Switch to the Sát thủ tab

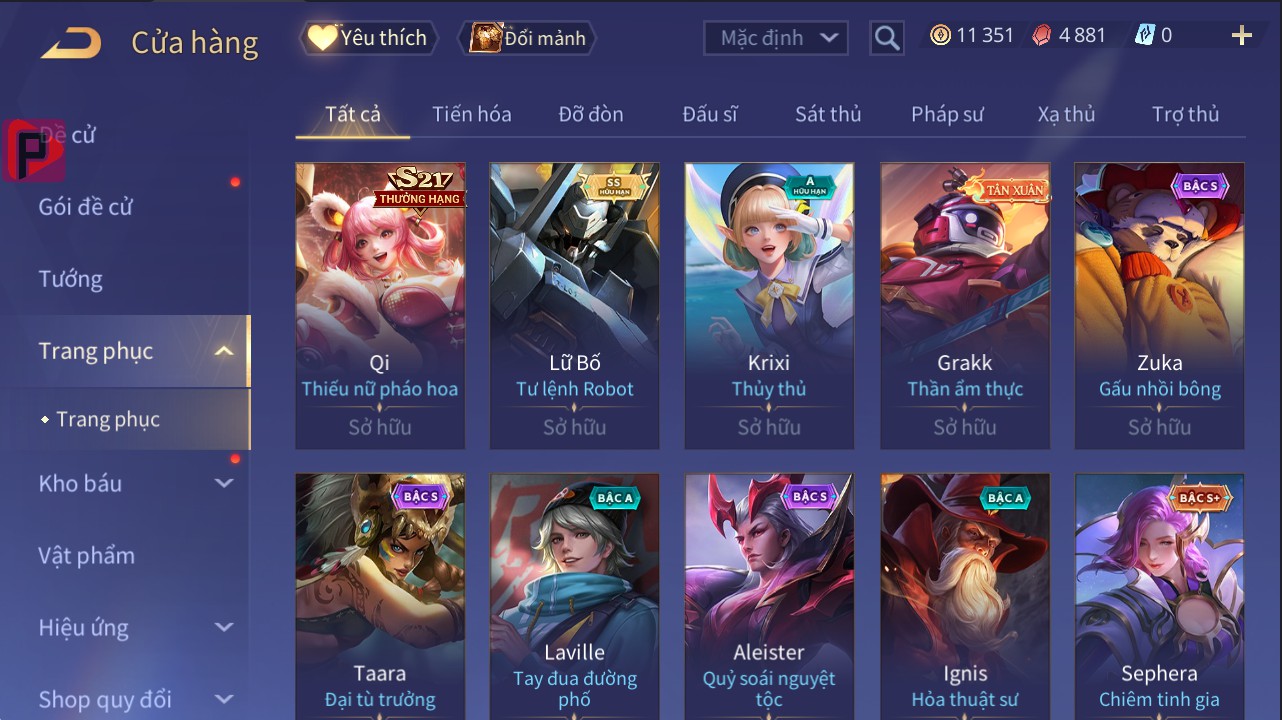coord(828,114)
